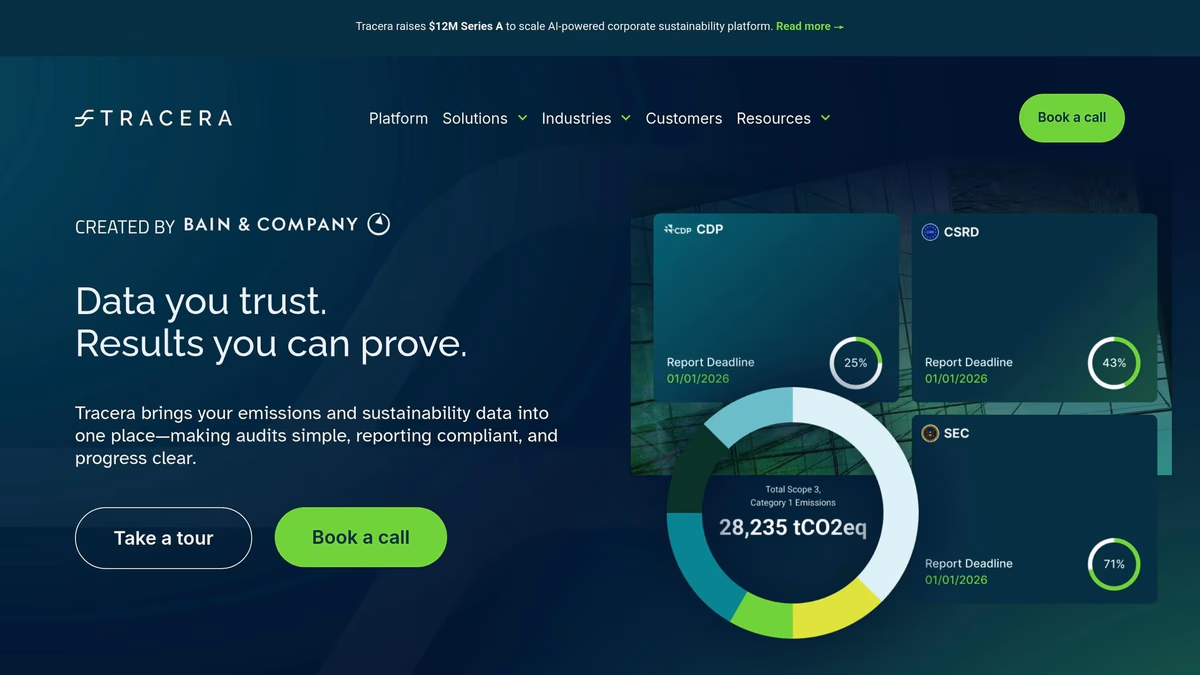The height and width of the screenshot is (675, 1200).
Task: Click the Take a tour button
Action: tap(163, 538)
